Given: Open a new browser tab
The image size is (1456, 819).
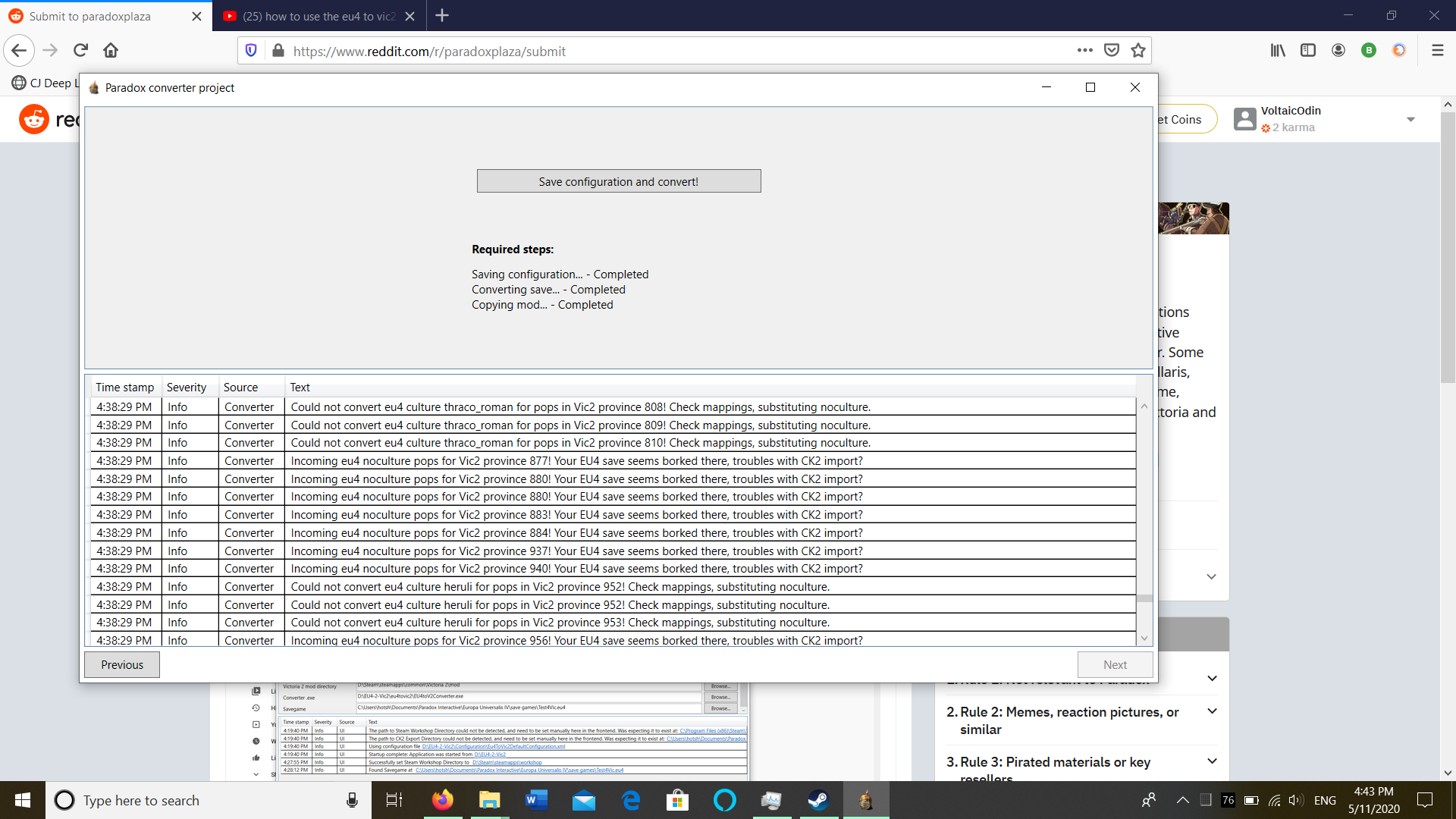Looking at the screenshot, I should coord(442,16).
